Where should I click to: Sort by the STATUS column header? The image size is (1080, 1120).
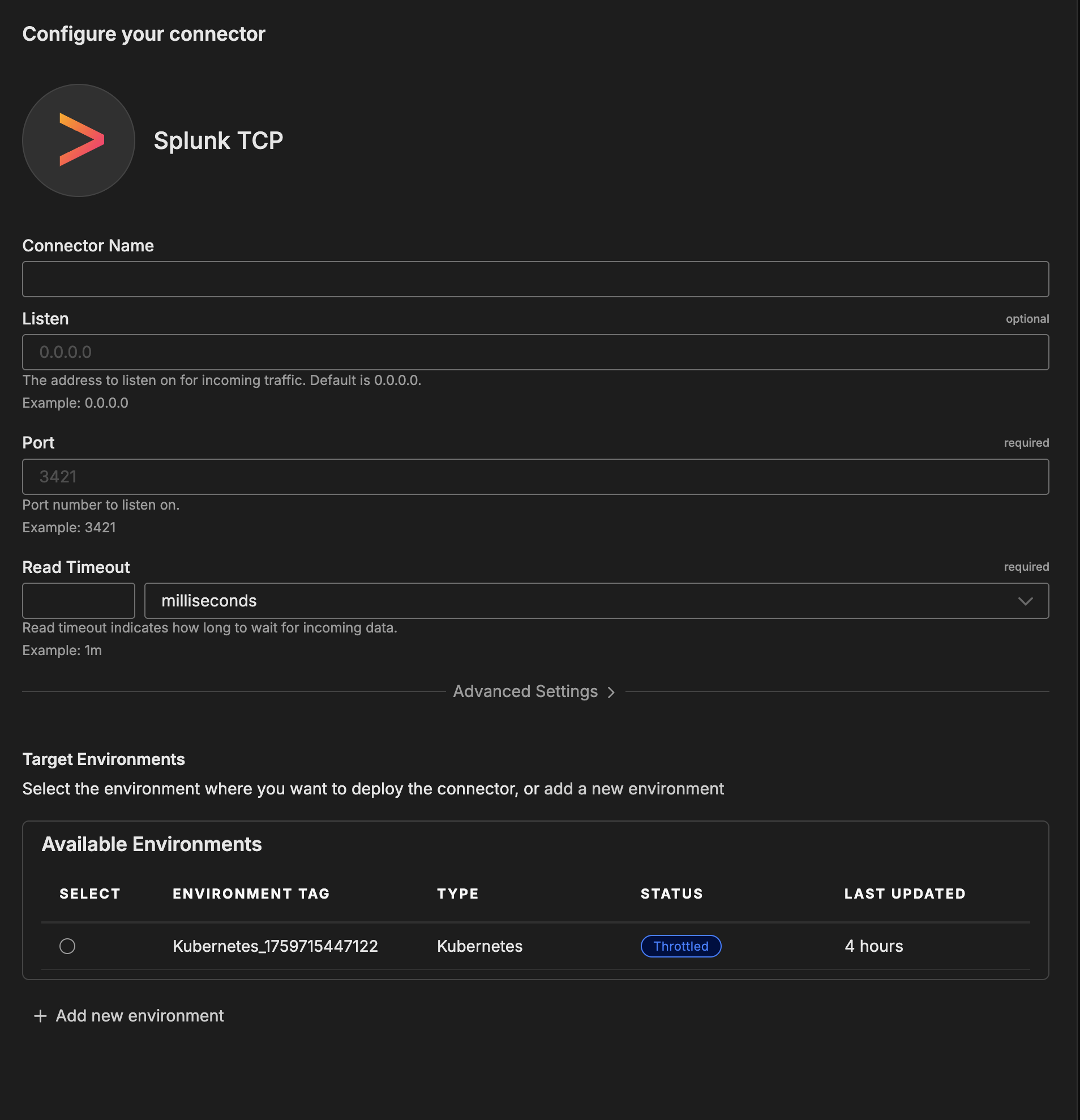672,894
